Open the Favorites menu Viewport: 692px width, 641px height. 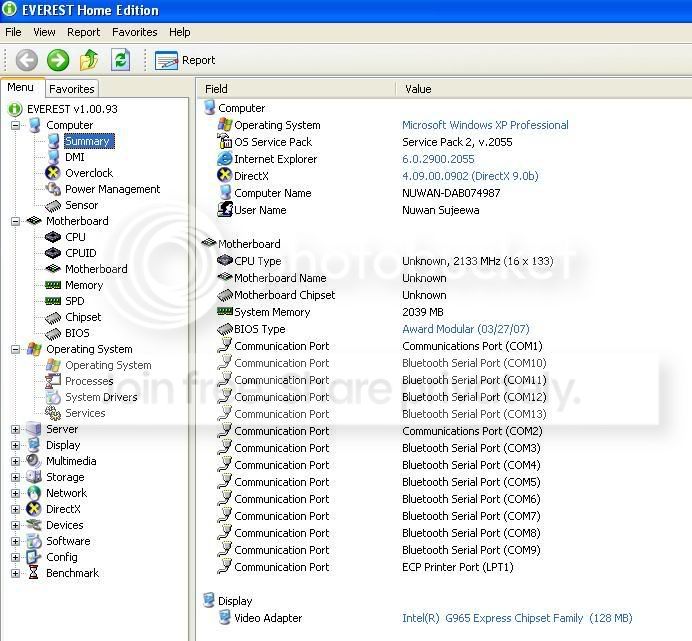pyautogui.click(x=135, y=32)
